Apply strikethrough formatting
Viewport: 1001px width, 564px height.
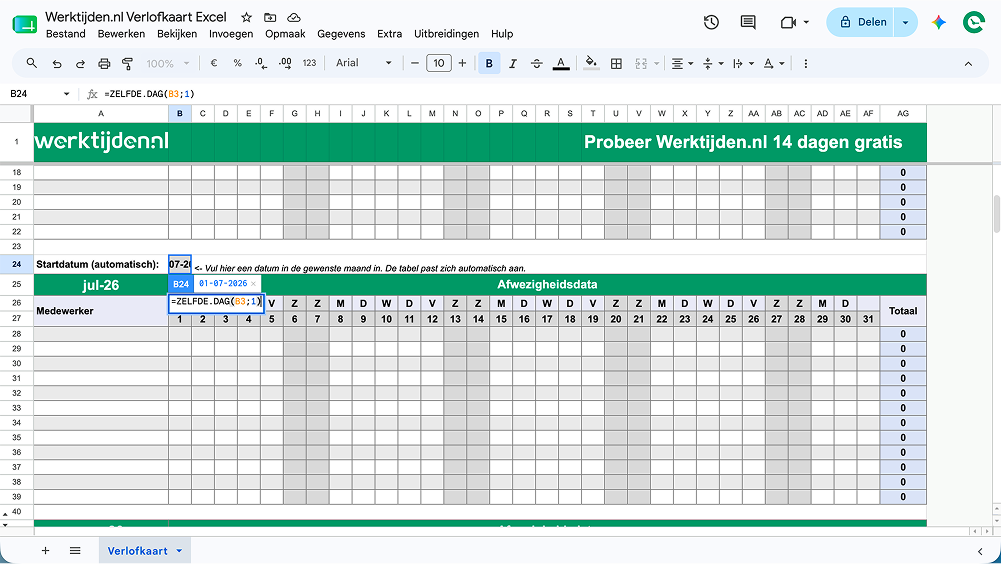[x=537, y=63]
